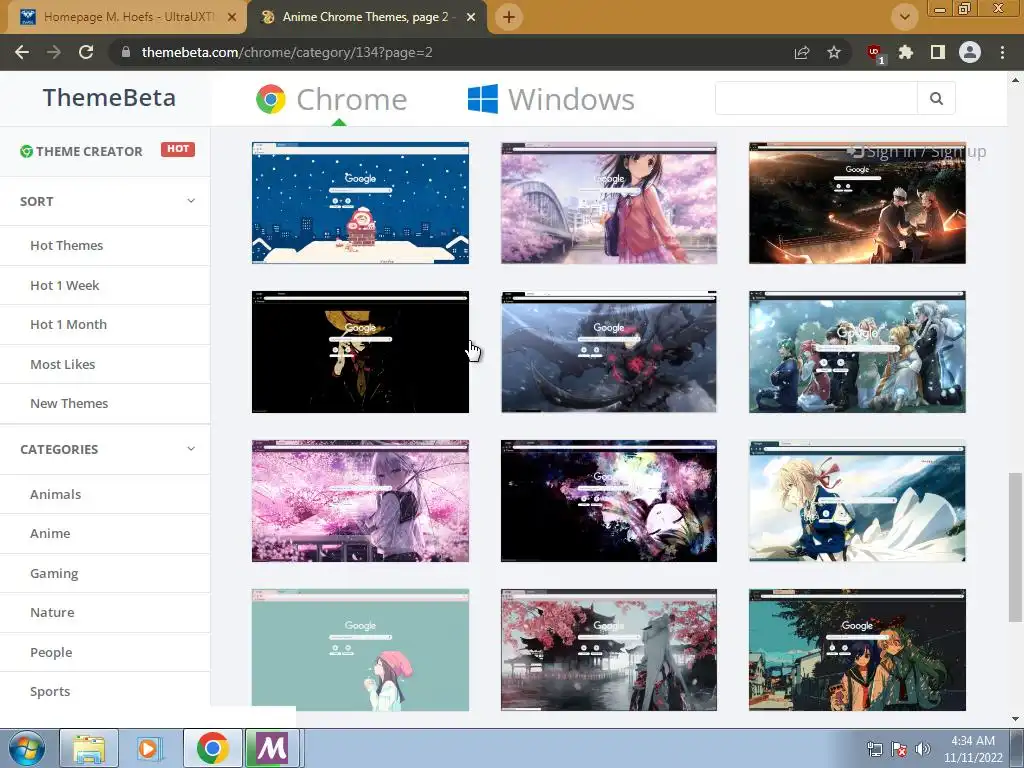1024x768 pixels.
Task: Open the purple M taskbar application
Action: pyautogui.click(x=272, y=748)
